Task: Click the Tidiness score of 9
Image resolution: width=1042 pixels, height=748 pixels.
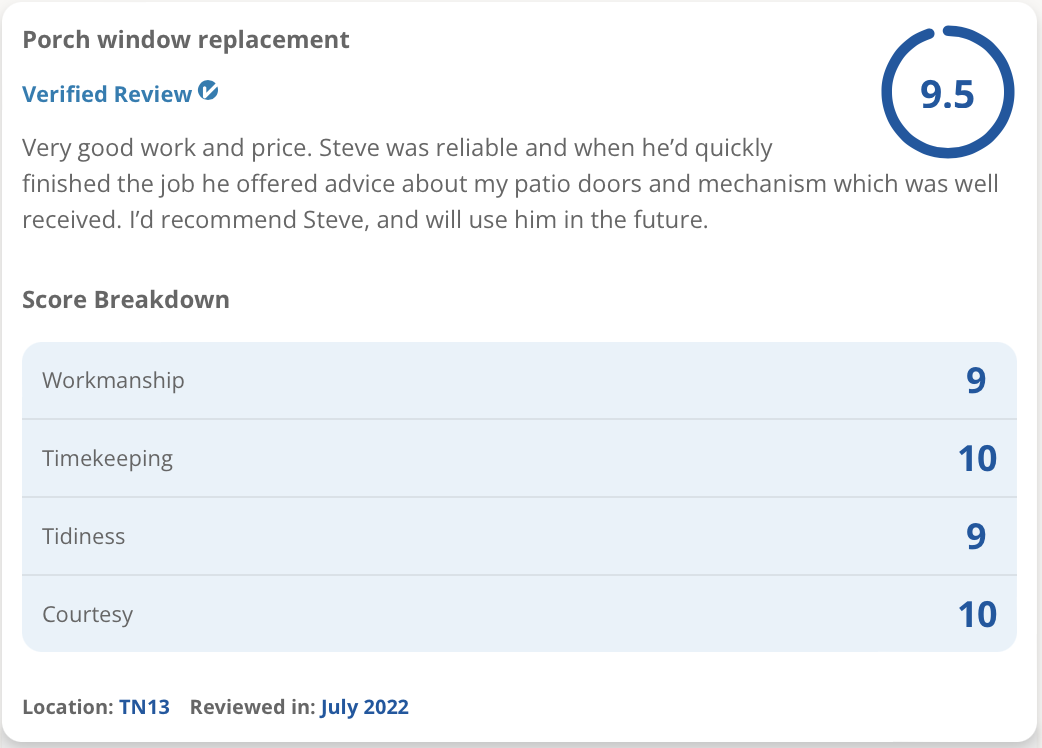Action: click(976, 537)
